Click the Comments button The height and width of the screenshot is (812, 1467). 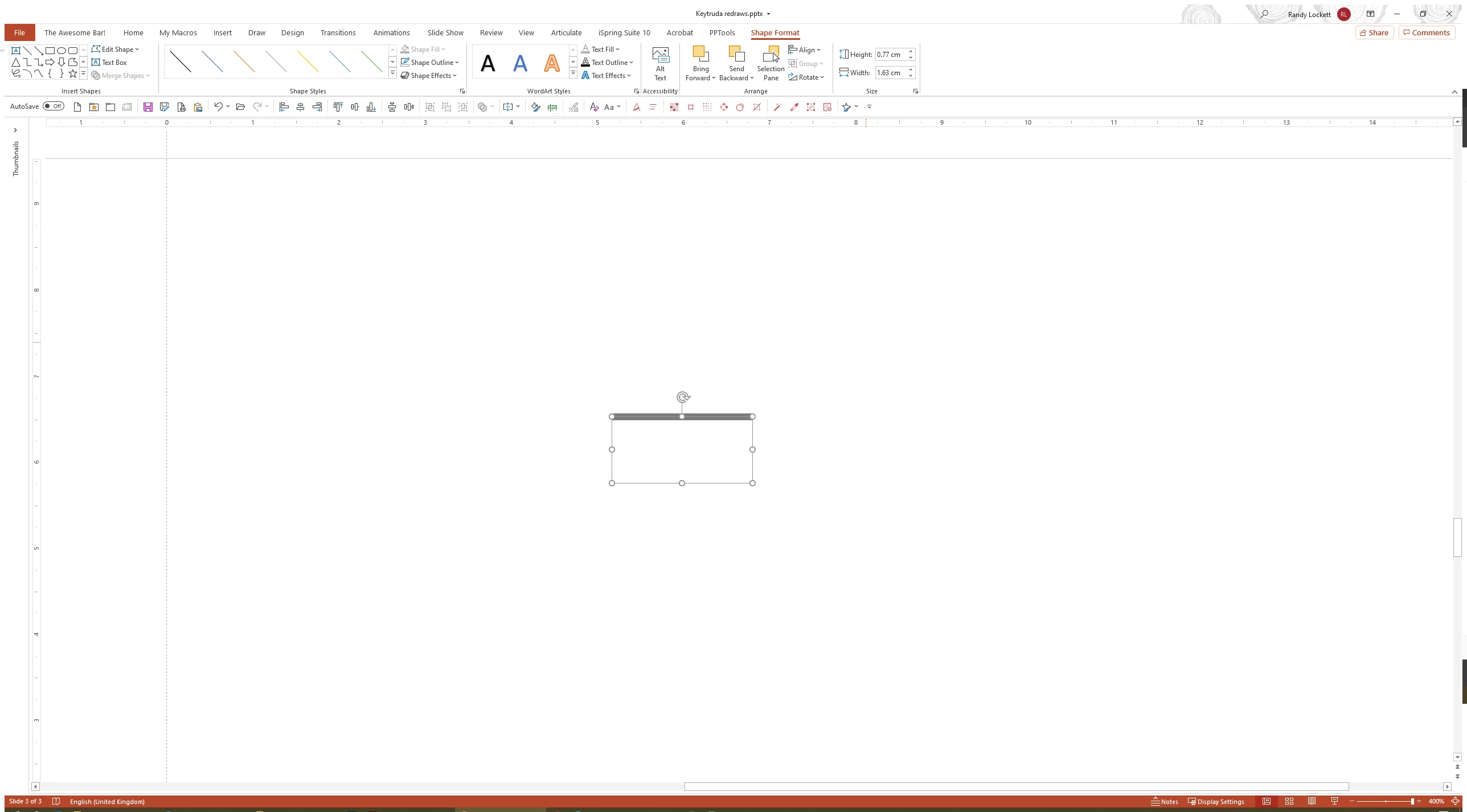[1427, 32]
